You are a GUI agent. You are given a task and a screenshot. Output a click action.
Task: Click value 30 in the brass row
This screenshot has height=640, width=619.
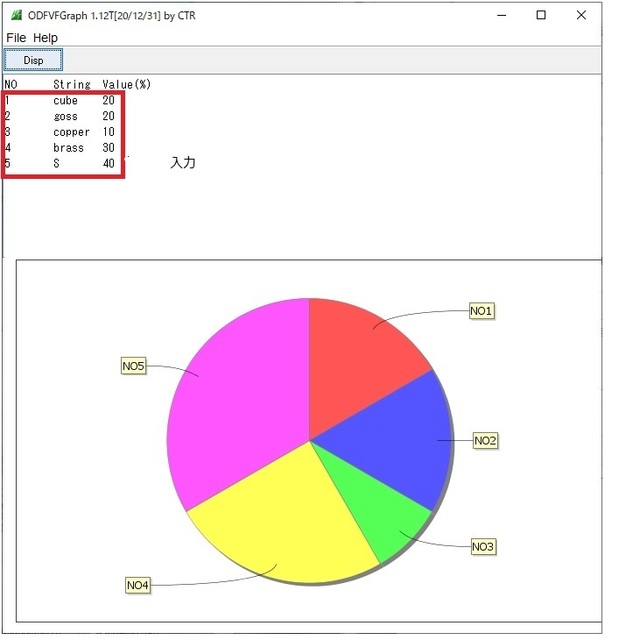(109, 147)
